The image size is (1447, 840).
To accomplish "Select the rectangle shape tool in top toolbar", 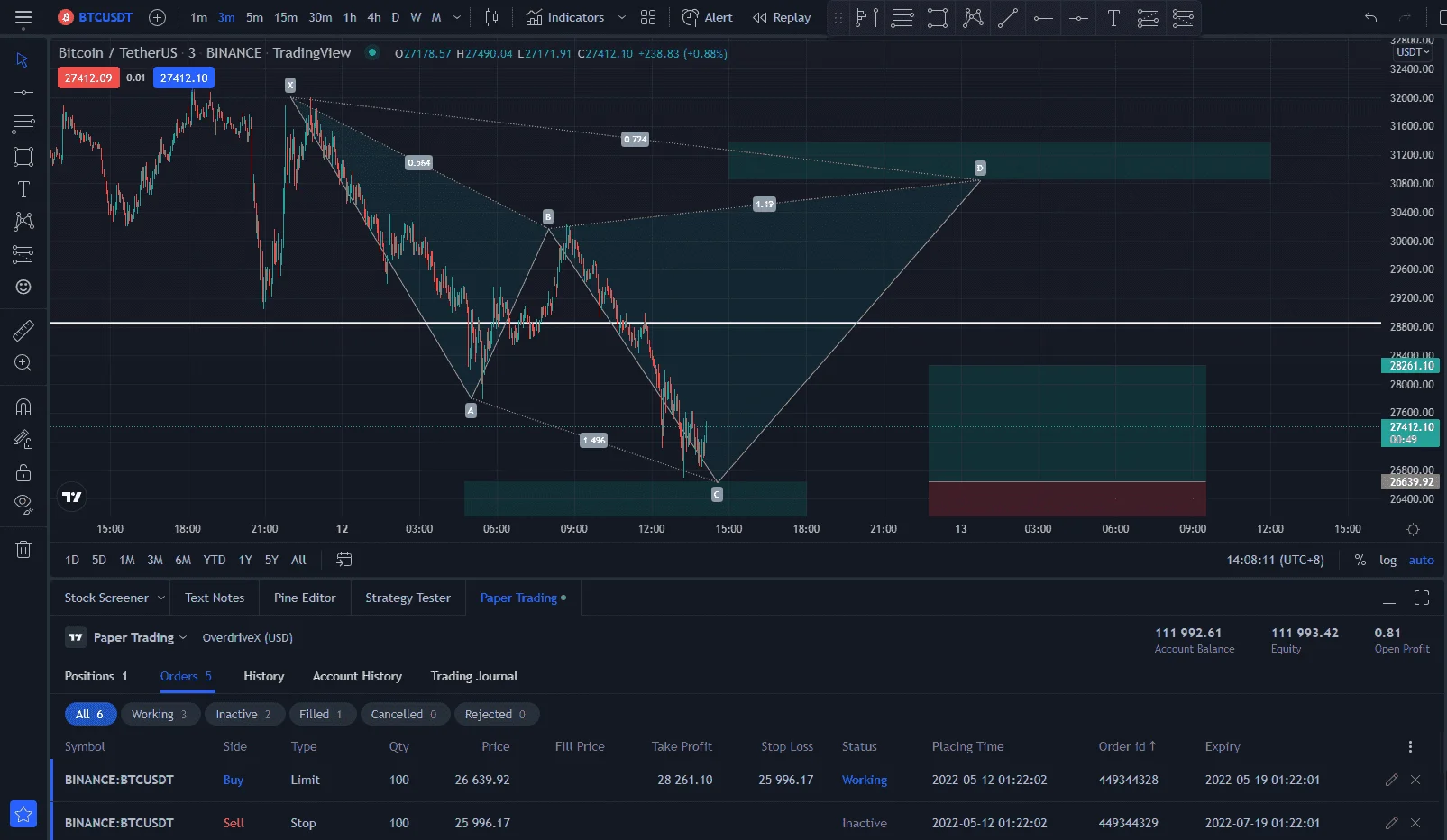I will [938, 17].
